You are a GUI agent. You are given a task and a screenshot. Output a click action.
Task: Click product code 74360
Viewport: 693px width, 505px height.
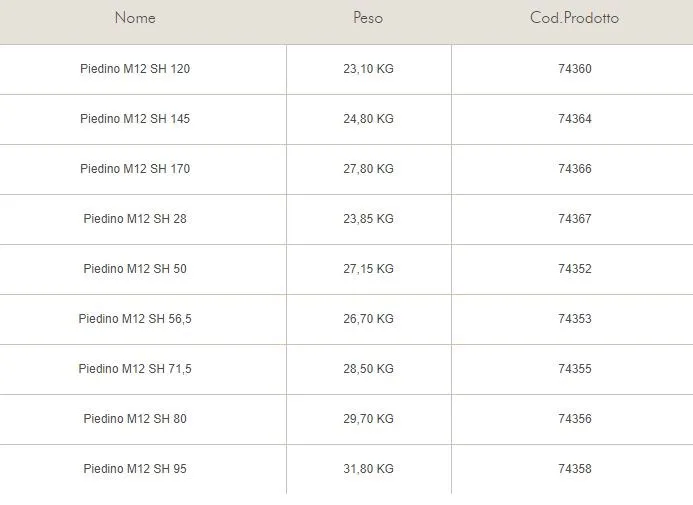[575, 69]
